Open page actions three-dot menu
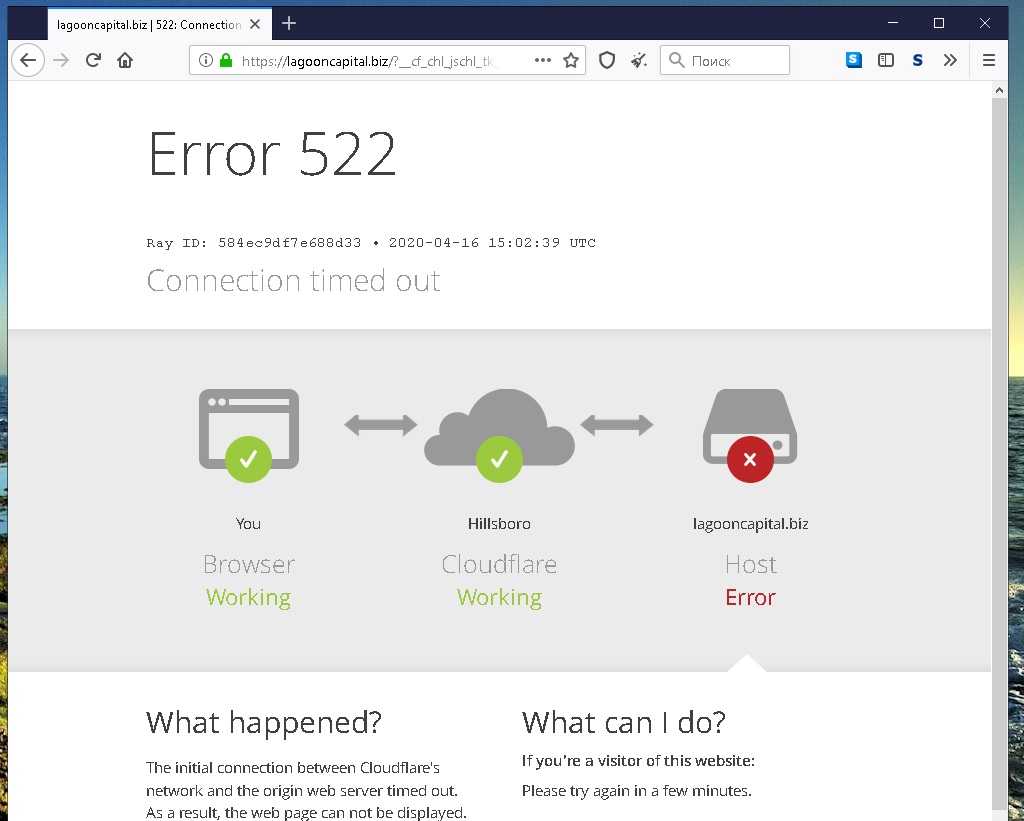Image resolution: width=1024 pixels, height=821 pixels. (543, 61)
